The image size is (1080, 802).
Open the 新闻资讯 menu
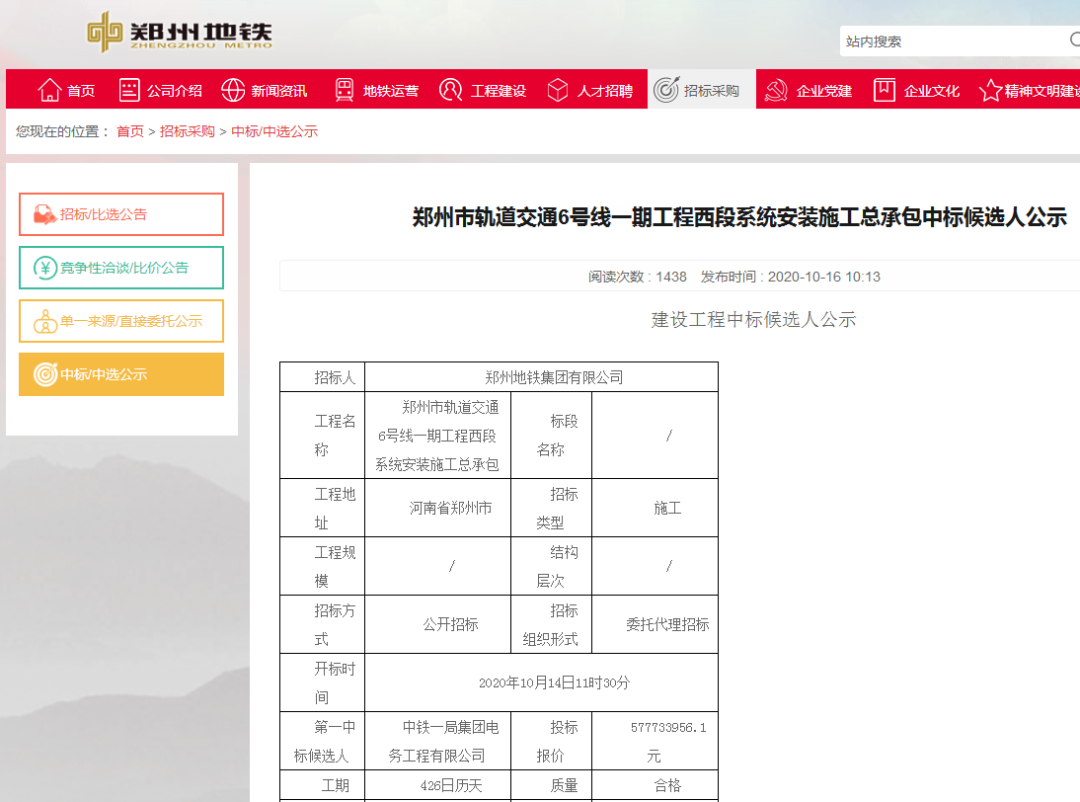(264, 90)
